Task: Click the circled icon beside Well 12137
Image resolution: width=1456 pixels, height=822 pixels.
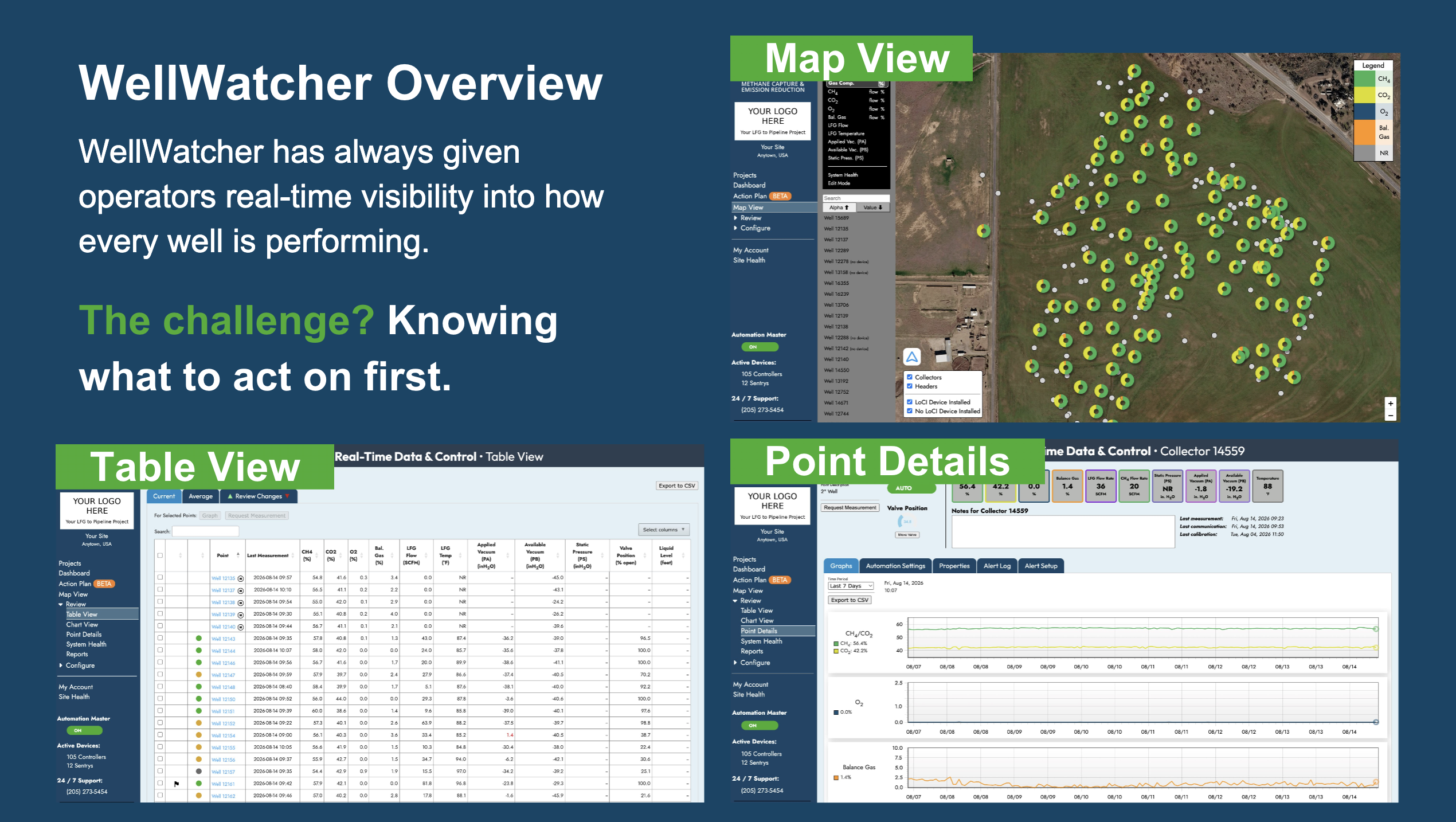Action: pos(241,590)
